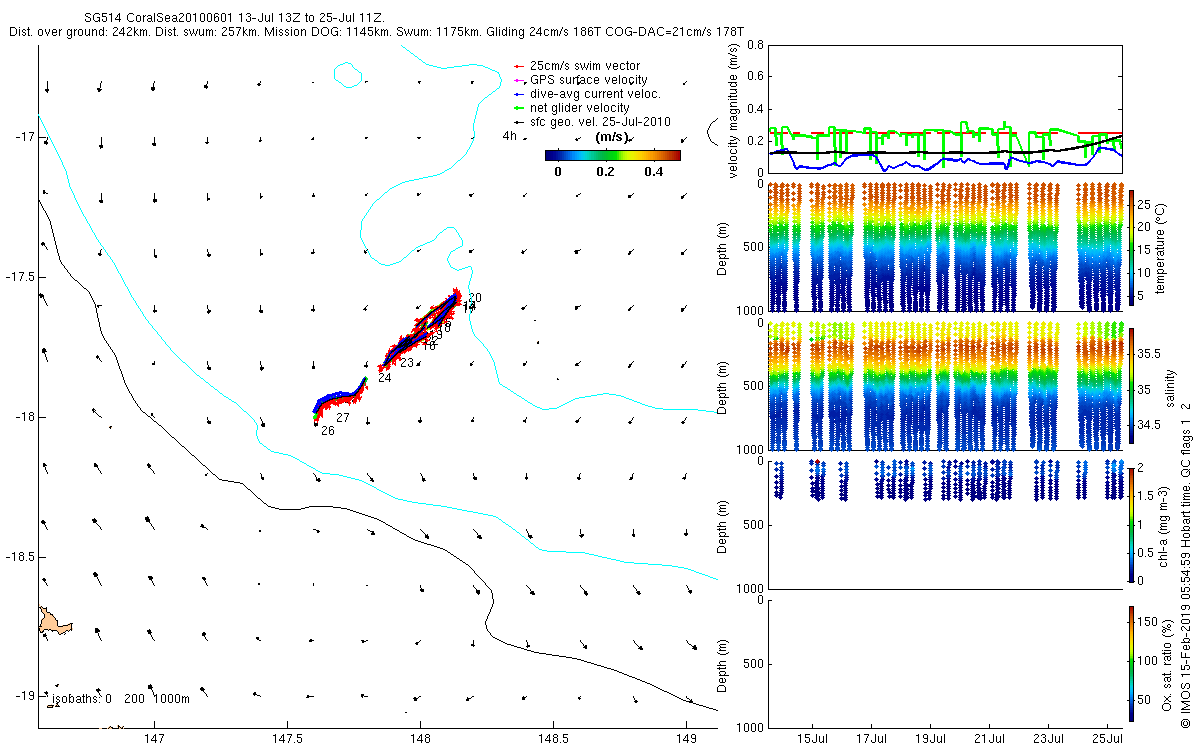Screen dimensions: 1200x750
Task: Click the IMOS copyright timestamp text
Action: 1187,565
